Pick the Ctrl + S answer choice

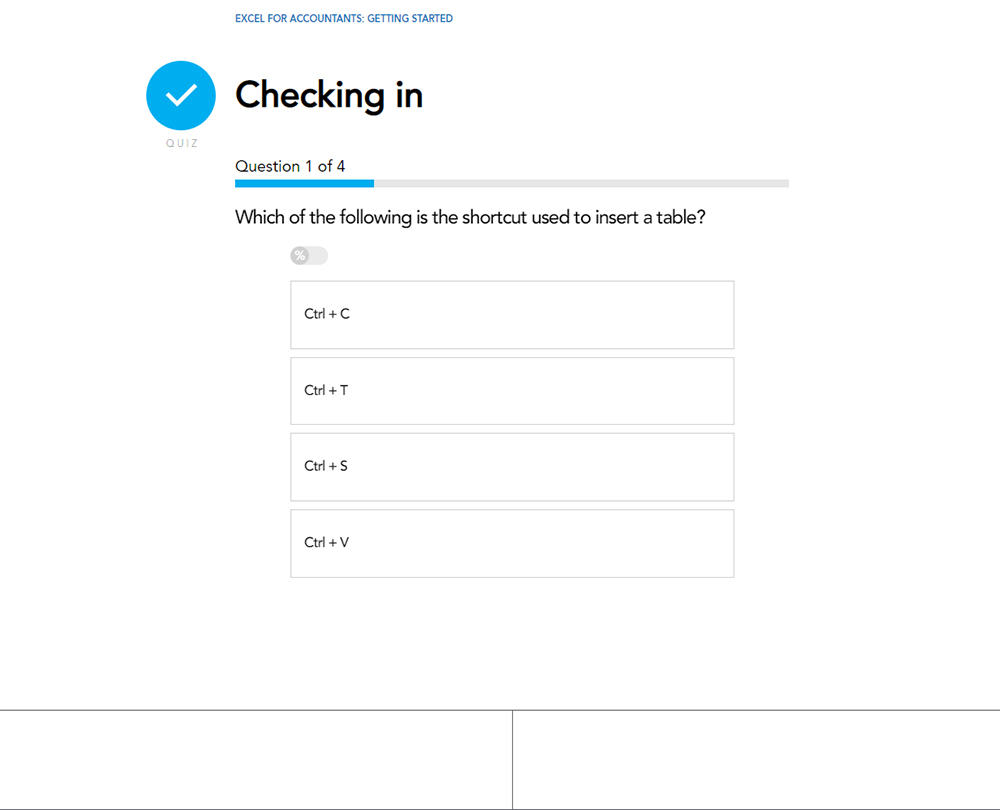click(512, 467)
